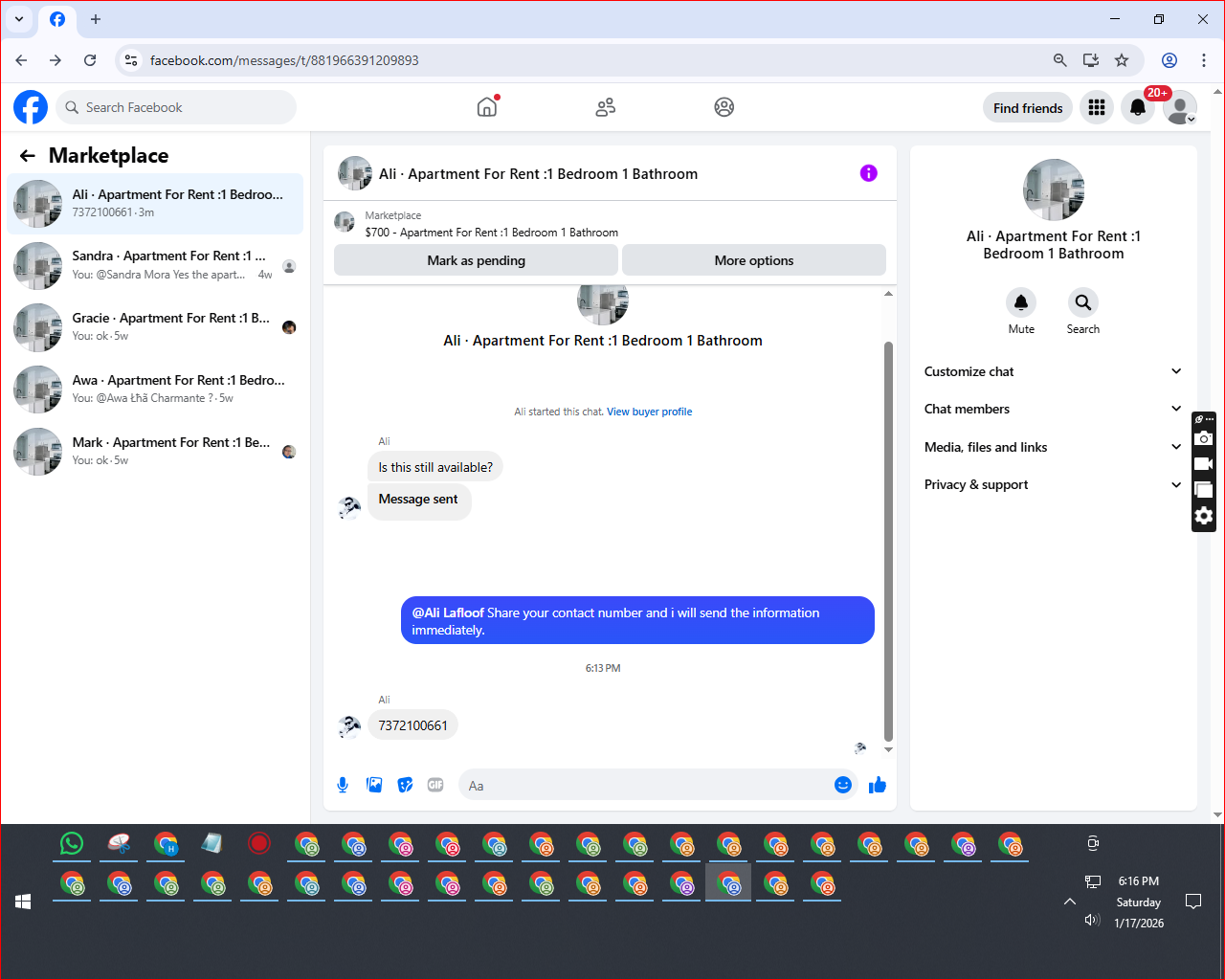Expand Privacy & support section
1225x980 pixels.
coord(1053,484)
